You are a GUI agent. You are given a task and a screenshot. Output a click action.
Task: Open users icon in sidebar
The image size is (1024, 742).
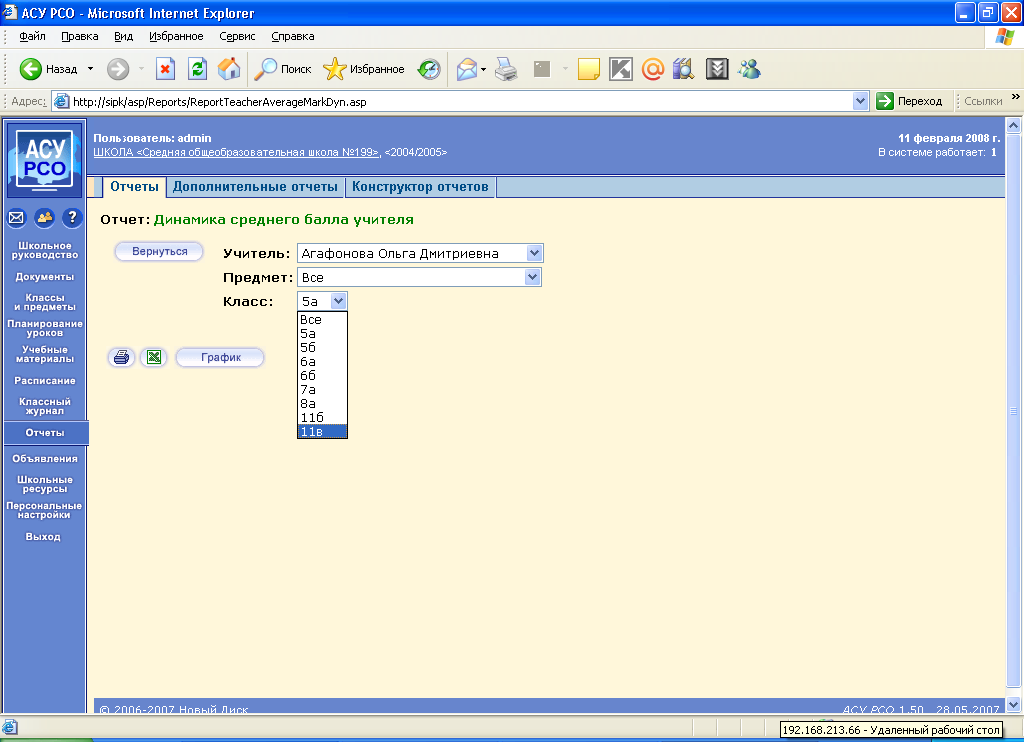(44, 218)
